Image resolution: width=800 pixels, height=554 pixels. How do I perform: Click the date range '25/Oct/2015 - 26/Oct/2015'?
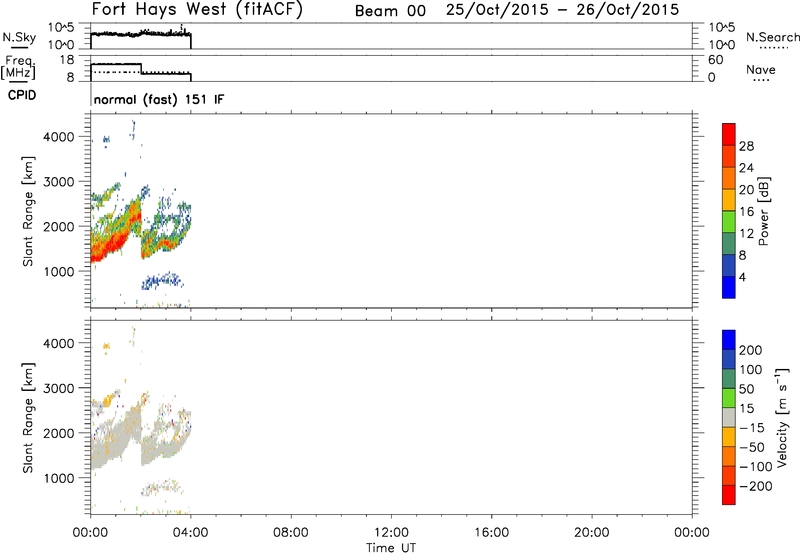point(562,10)
